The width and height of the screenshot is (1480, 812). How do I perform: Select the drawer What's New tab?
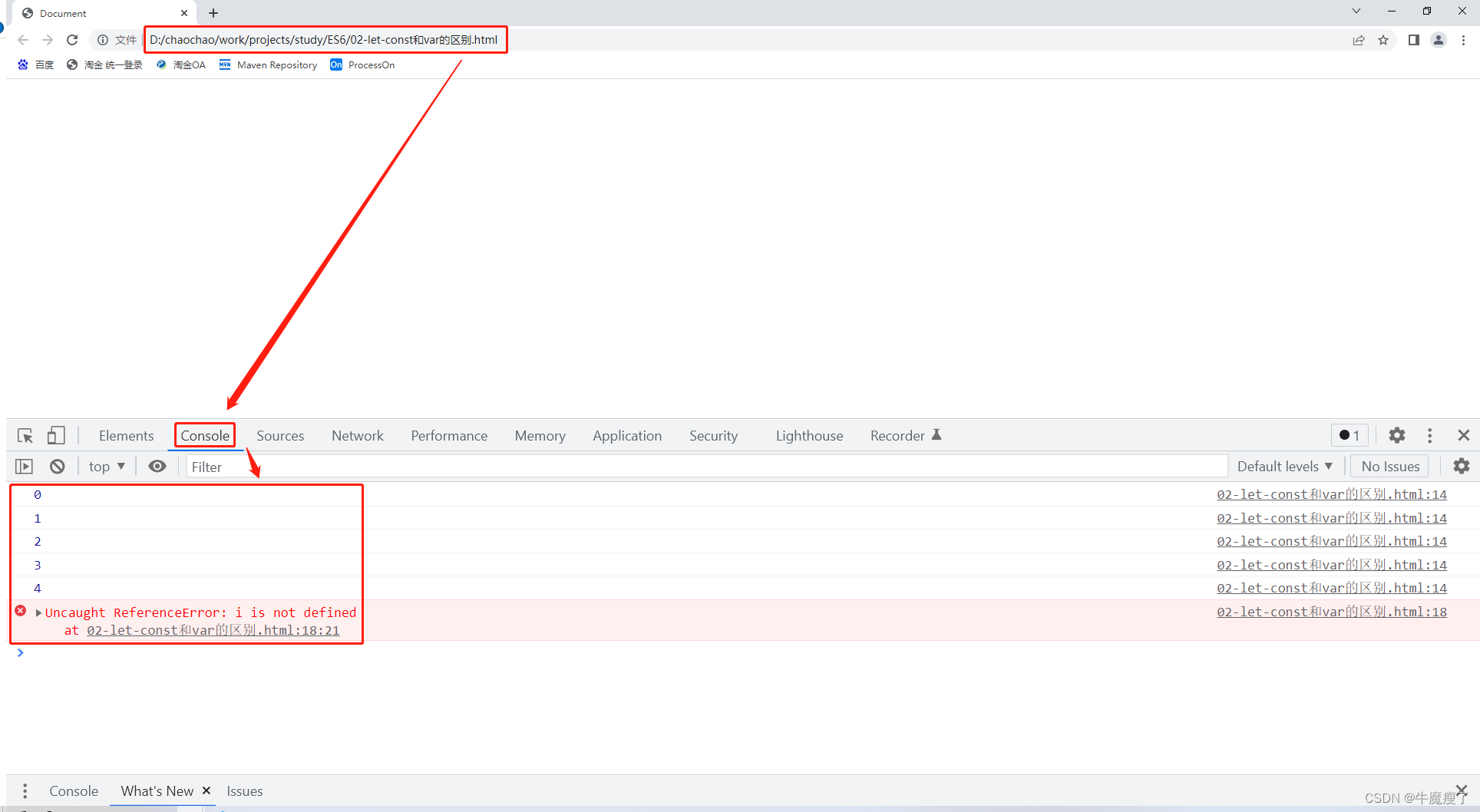click(157, 791)
